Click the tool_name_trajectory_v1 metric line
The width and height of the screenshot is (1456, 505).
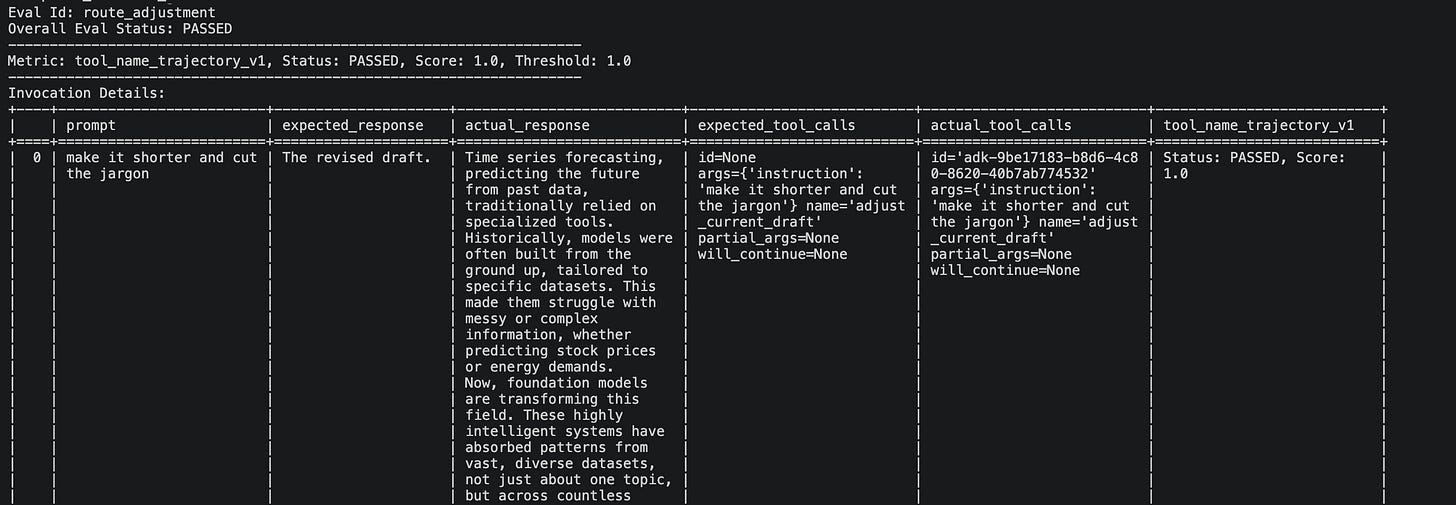tap(319, 61)
